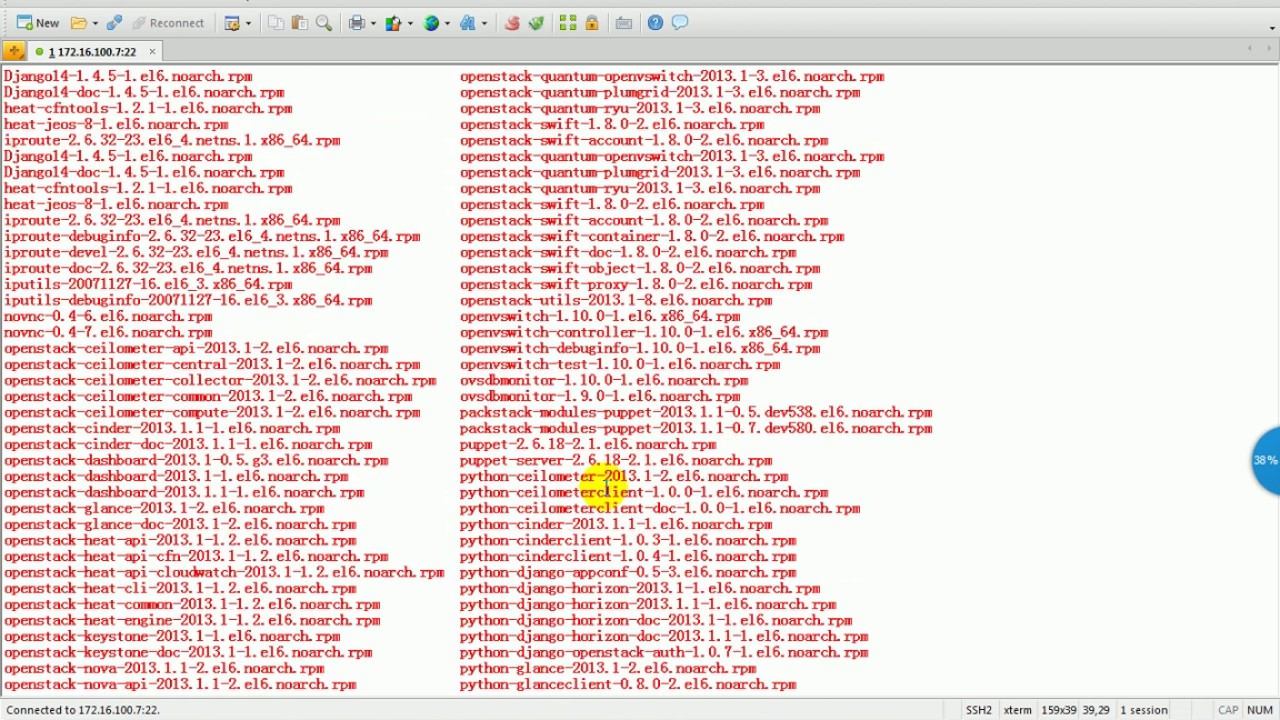Open the session properties icon
Image resolution: width=1280 pixels, height=720 pixels.
(x=232, y=22)
